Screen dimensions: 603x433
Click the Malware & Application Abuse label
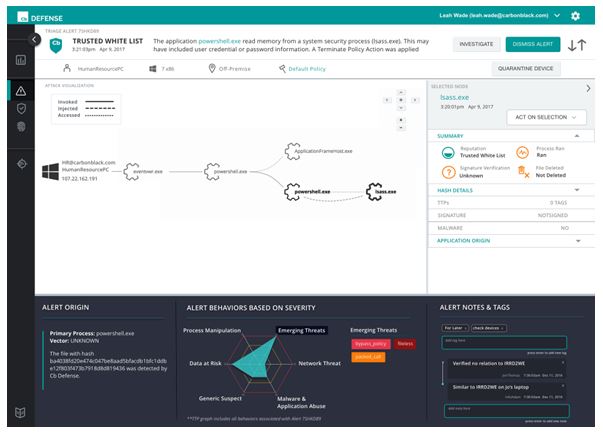click(301, 402)
